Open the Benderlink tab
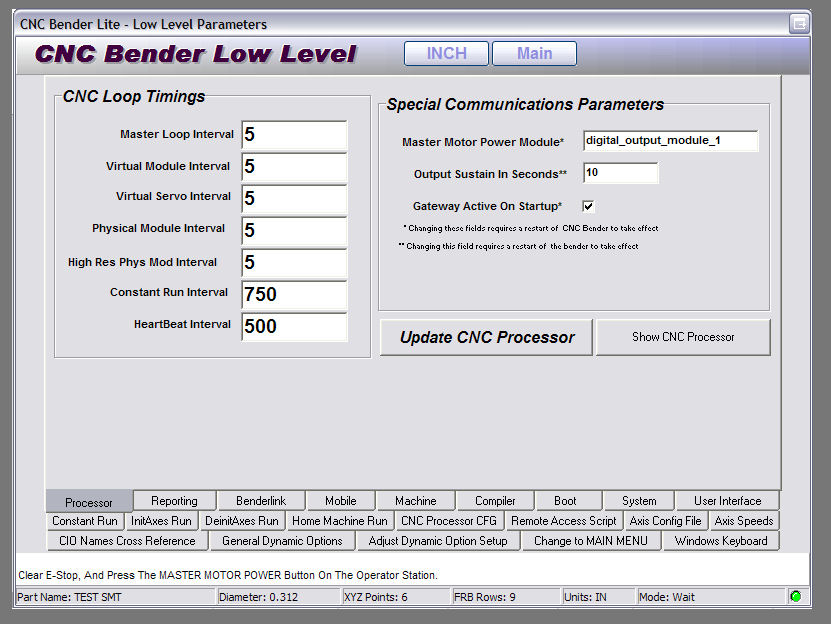This screenshot has width=831, height=624. click(x=260, y=501)
